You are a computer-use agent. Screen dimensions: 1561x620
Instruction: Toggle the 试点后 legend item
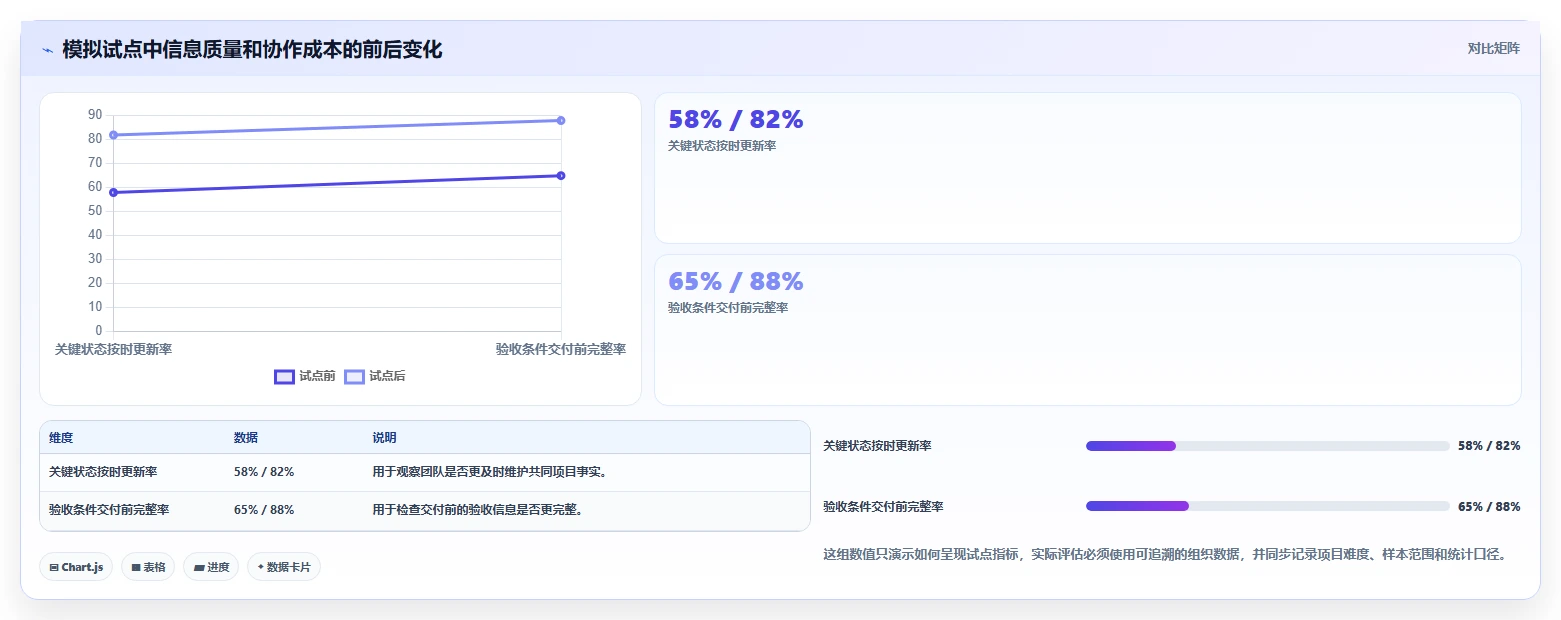(375, 376)
